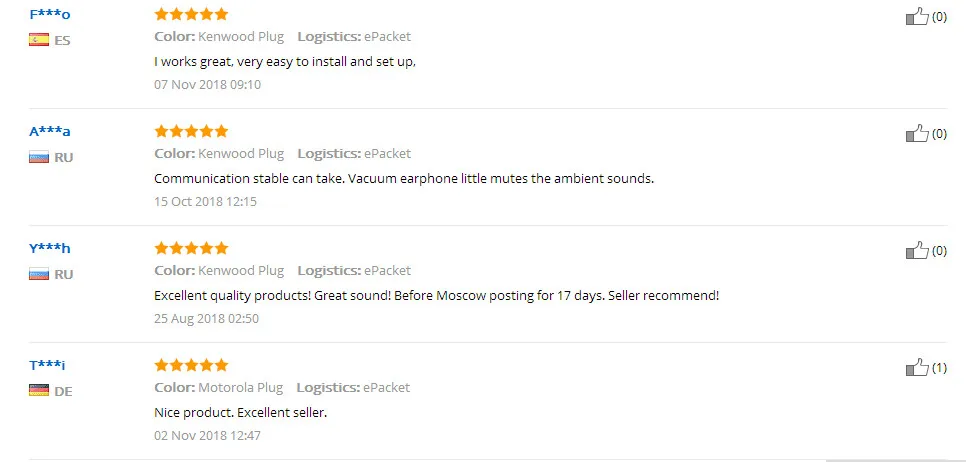Click the Germany flag icon
Image resolution: width=966 pixels, height=462 pixels.
[39, 391]
